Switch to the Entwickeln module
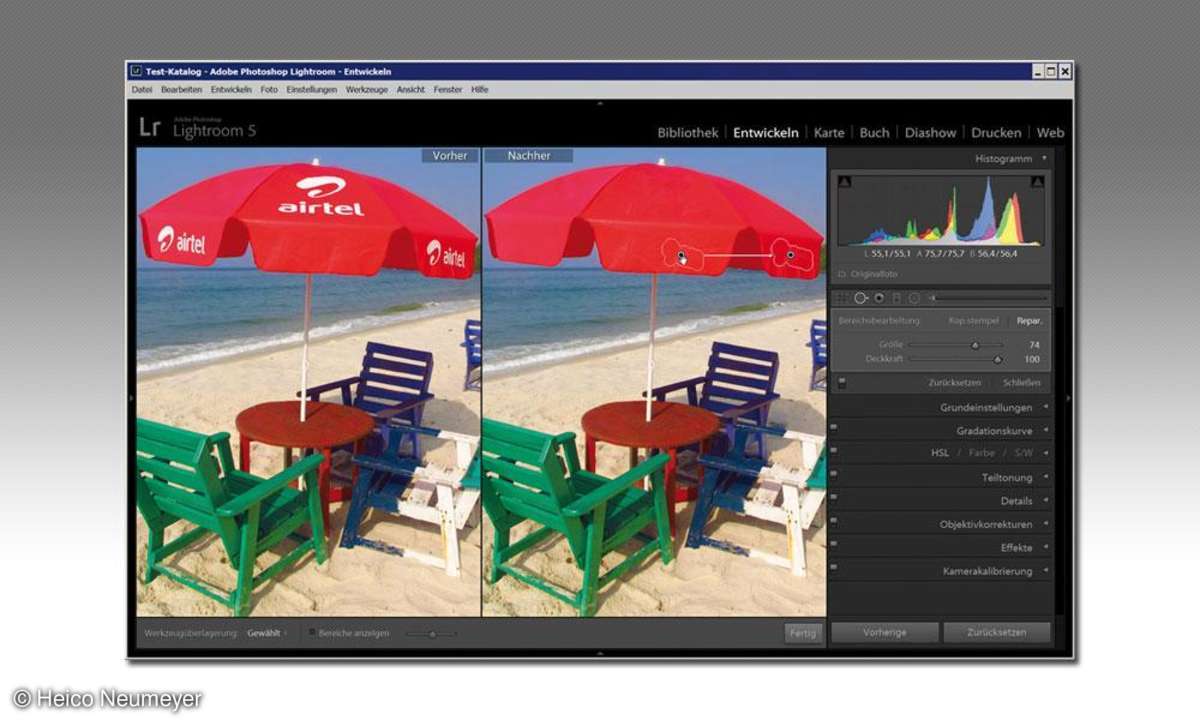Viewport: 1200px width, 720px height. click(x=766, y=132)
